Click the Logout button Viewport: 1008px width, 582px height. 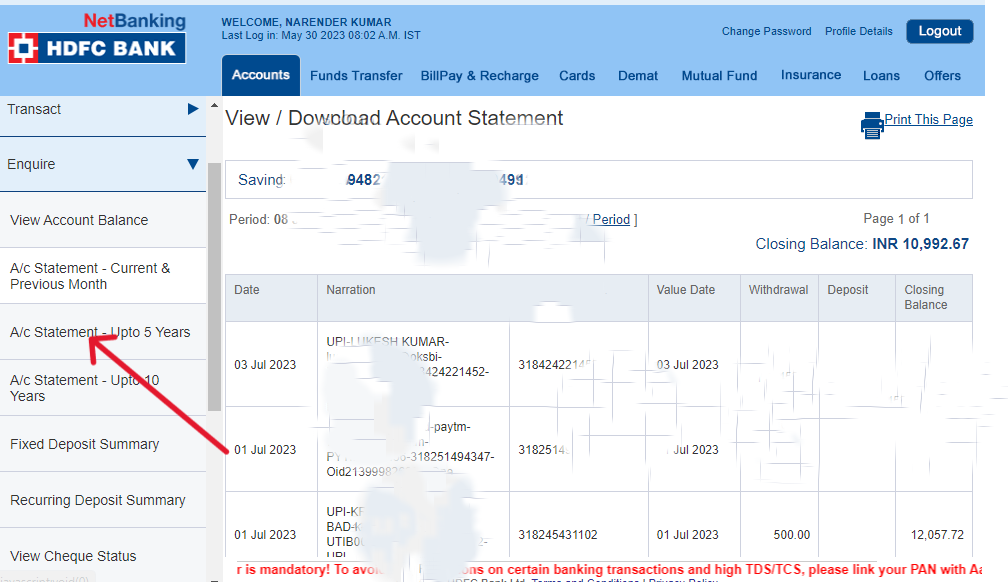click(940, 32)
